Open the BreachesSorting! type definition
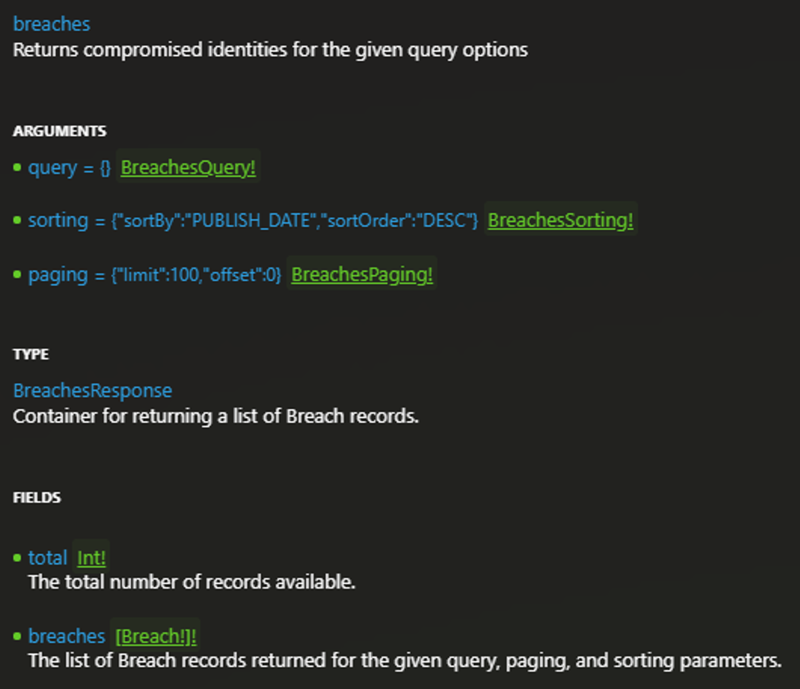The height and width of the screenshot is (689, 800). point(560,221)
